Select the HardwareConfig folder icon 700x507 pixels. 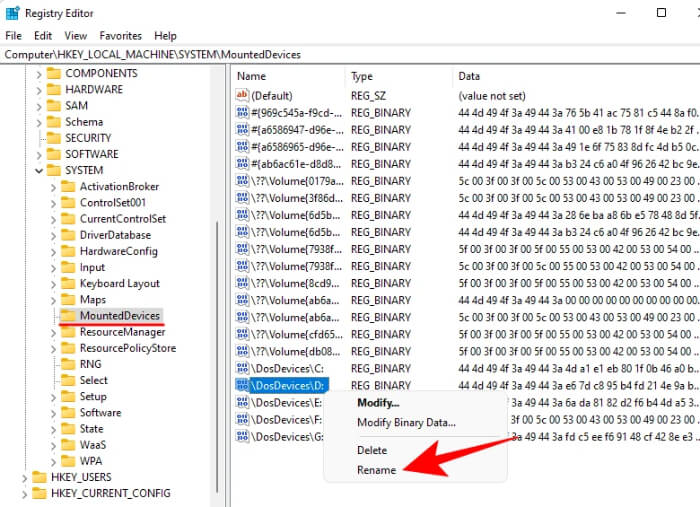click(68, 251)
